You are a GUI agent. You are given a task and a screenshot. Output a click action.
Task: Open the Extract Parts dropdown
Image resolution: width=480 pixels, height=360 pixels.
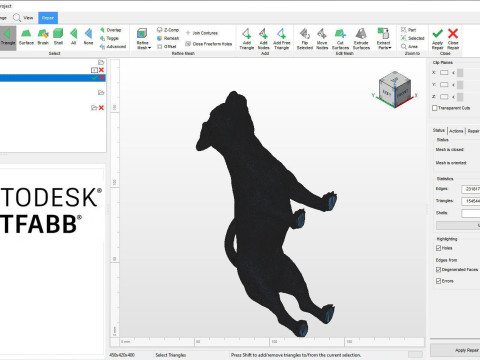click(384, 39)
